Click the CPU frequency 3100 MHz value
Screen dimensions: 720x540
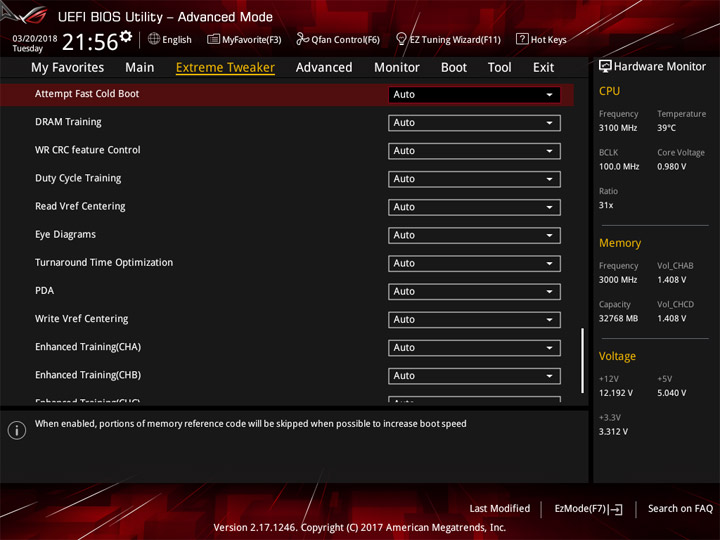618,128
